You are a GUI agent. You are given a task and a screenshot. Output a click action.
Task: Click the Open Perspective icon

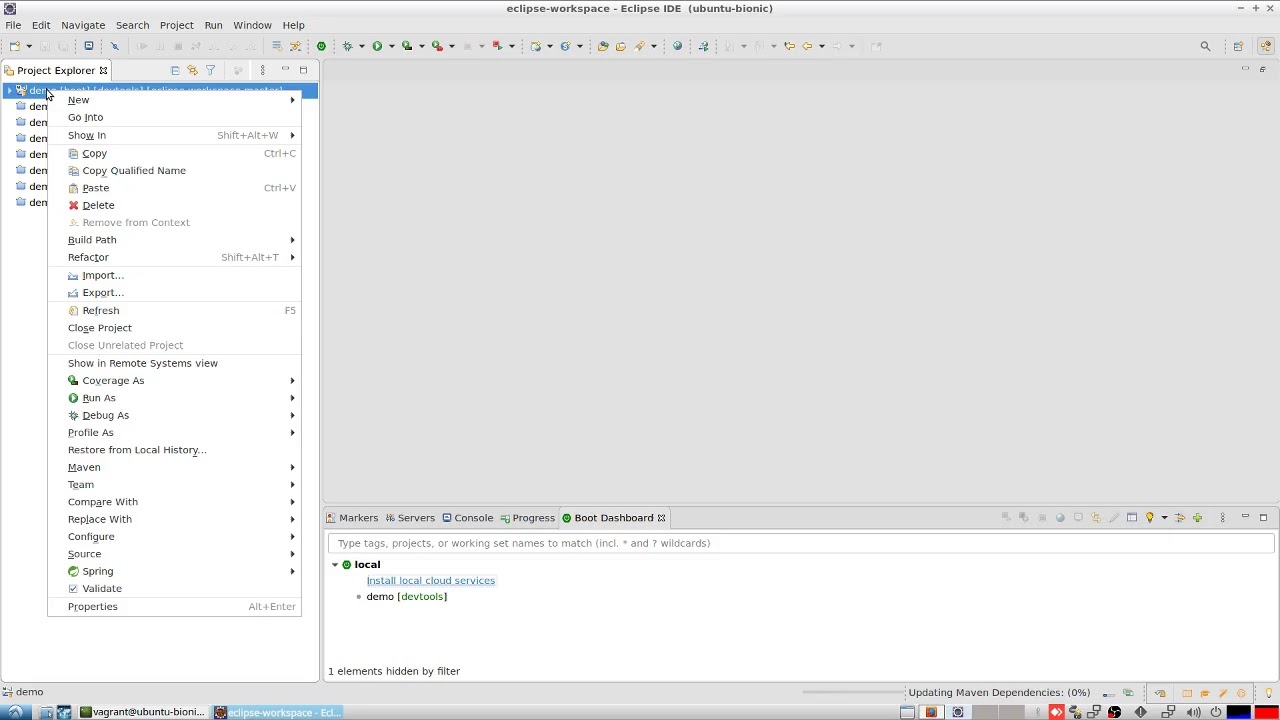click(1238, 46)
